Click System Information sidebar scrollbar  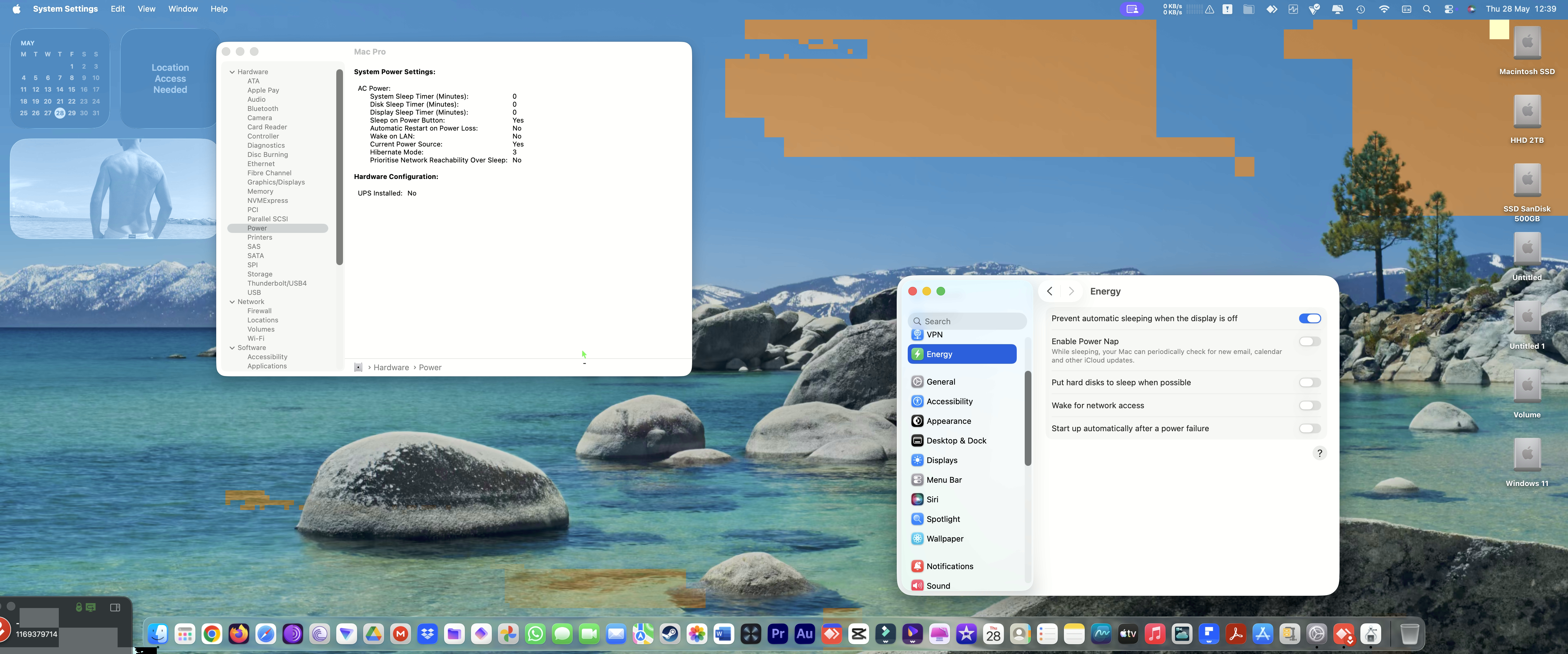[340, 167]
